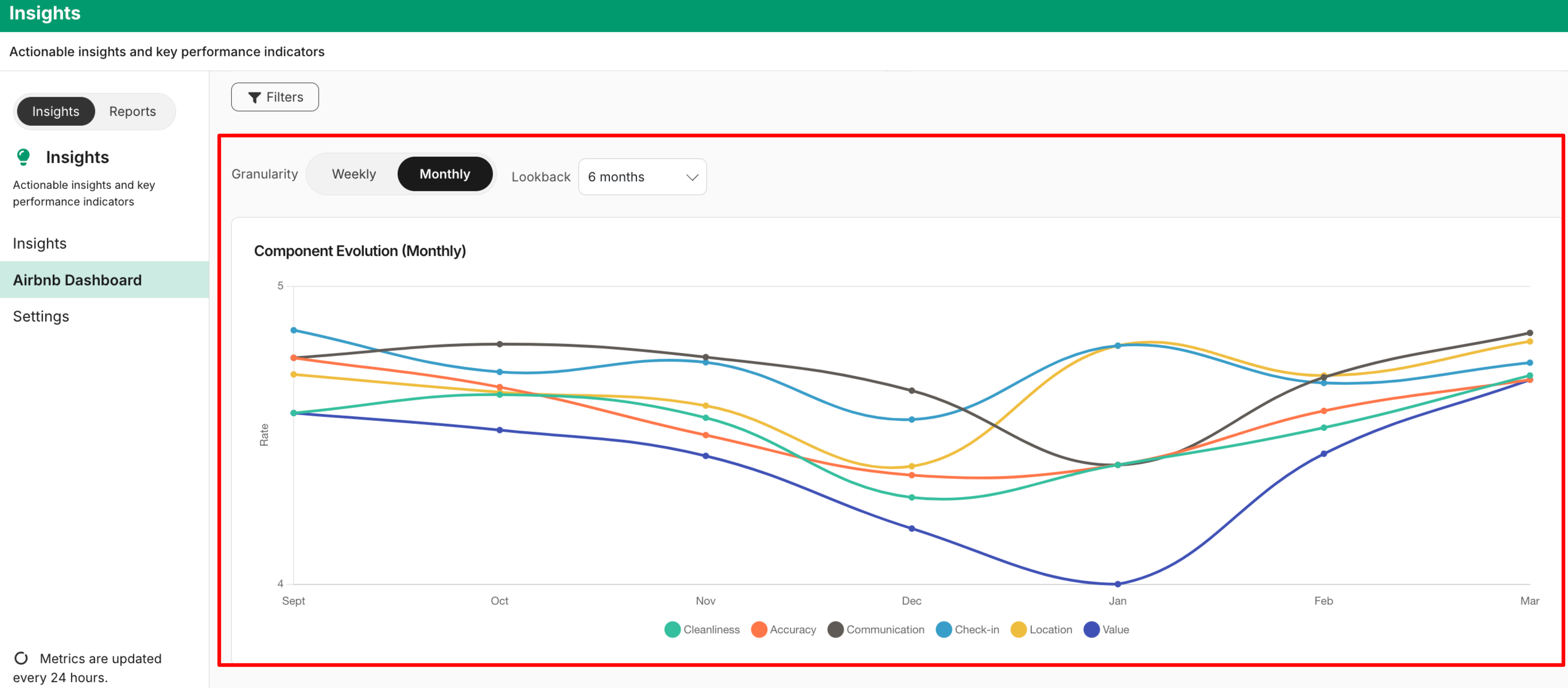The width and height of the screenshot is (1568, 688).
Task: Click the green lightbulb Insights icon
Action: point(23,157)
